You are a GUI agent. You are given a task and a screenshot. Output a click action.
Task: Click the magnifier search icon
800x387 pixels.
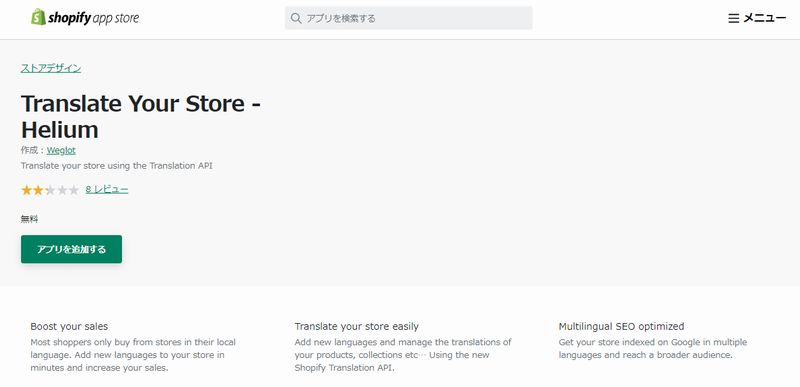[x=296, y=18]
